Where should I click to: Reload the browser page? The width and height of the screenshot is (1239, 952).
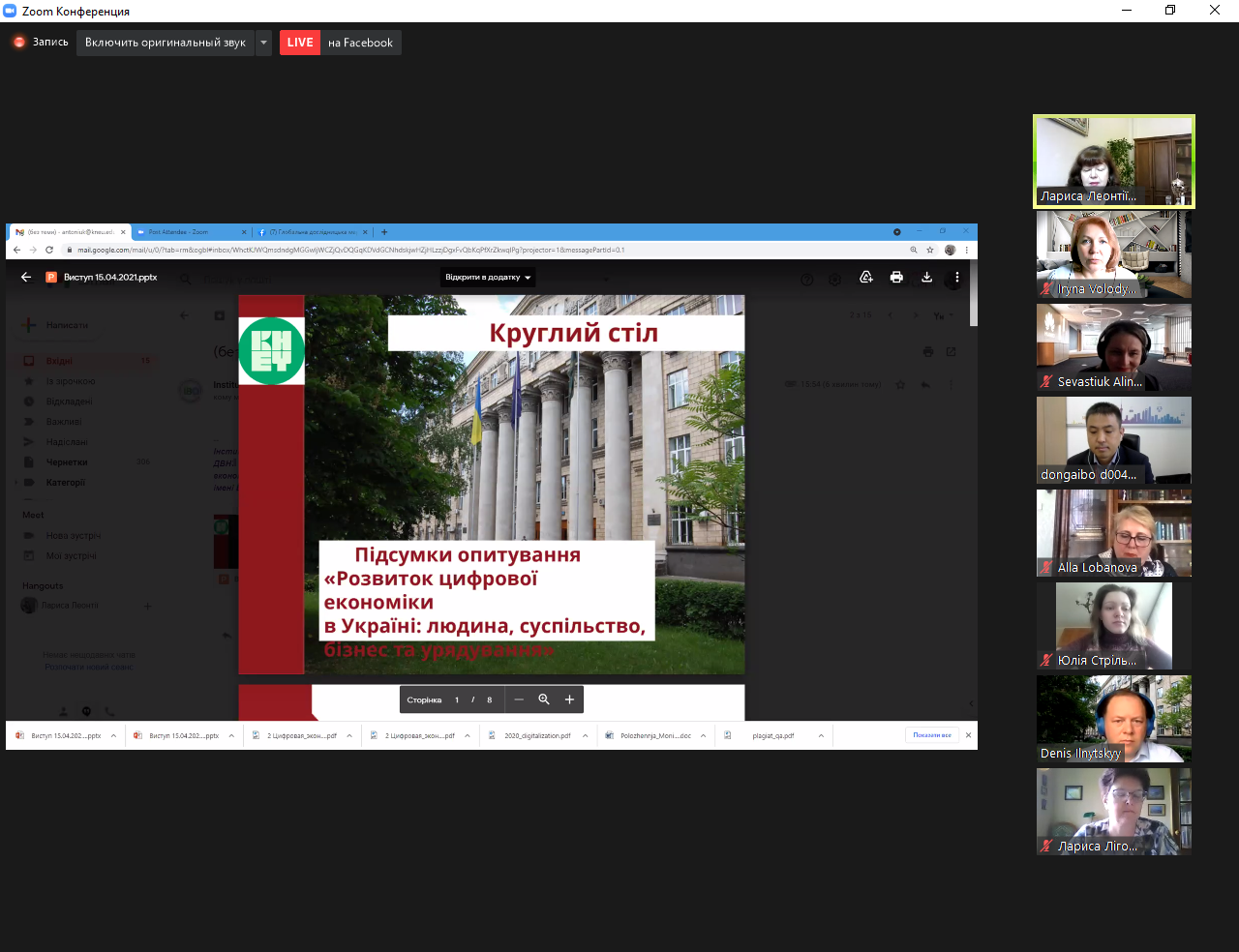point(49,250)
